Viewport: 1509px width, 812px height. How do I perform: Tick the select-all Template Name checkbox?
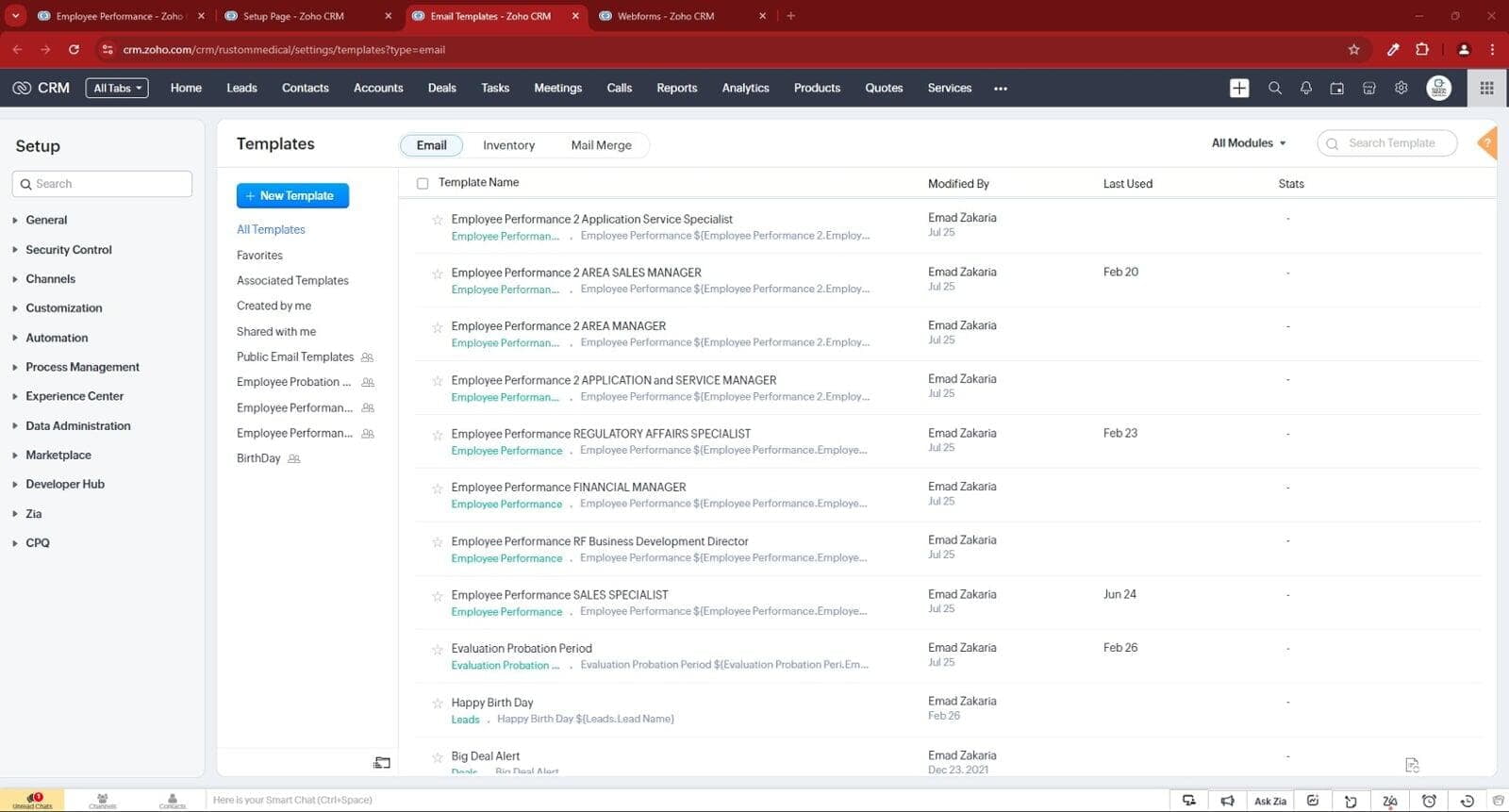(423, 184)
